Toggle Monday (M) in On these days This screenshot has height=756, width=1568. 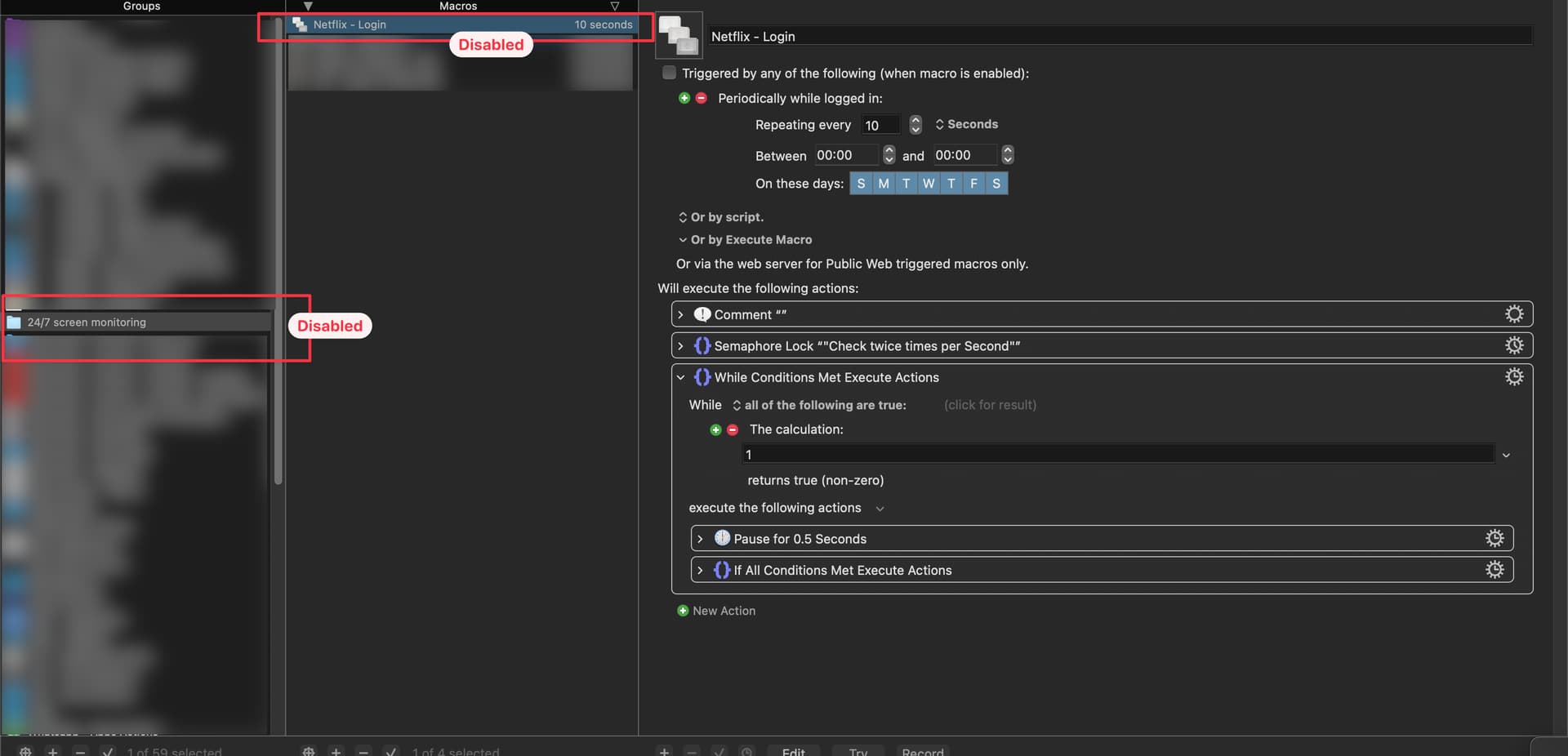coord(883,184)
